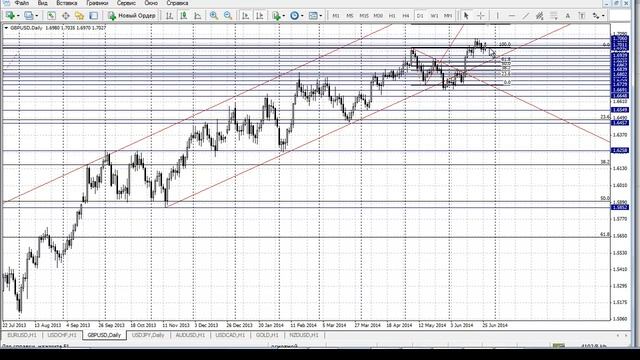Expand the Indicators dropdown arrow
This screenshot has height=360, width=640.
[x=284, y=16]
